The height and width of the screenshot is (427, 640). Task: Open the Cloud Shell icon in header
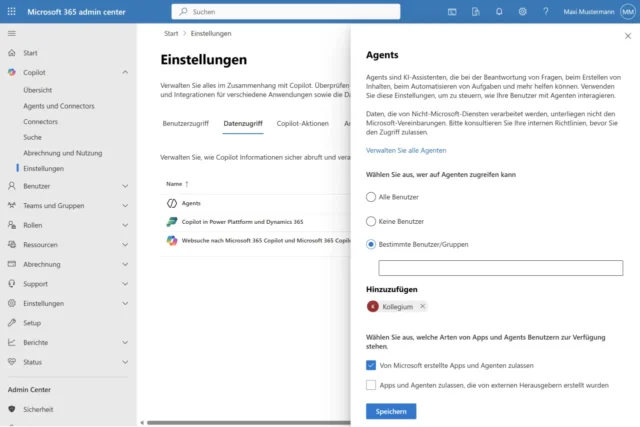[x=452, y=12]
